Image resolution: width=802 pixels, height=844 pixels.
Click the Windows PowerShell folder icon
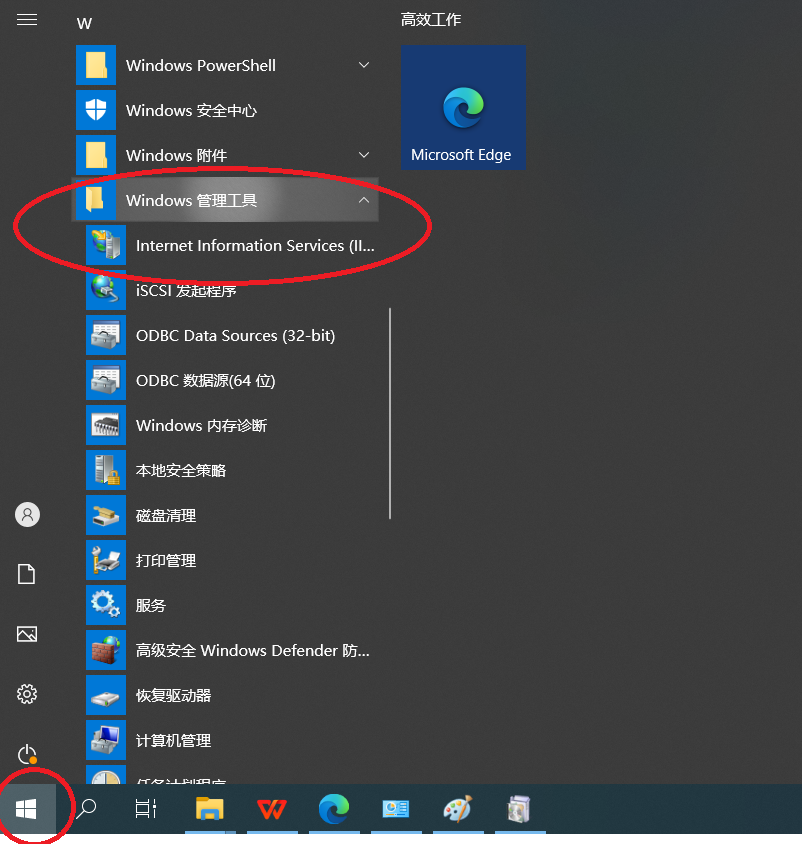click(x=96, y=65)
